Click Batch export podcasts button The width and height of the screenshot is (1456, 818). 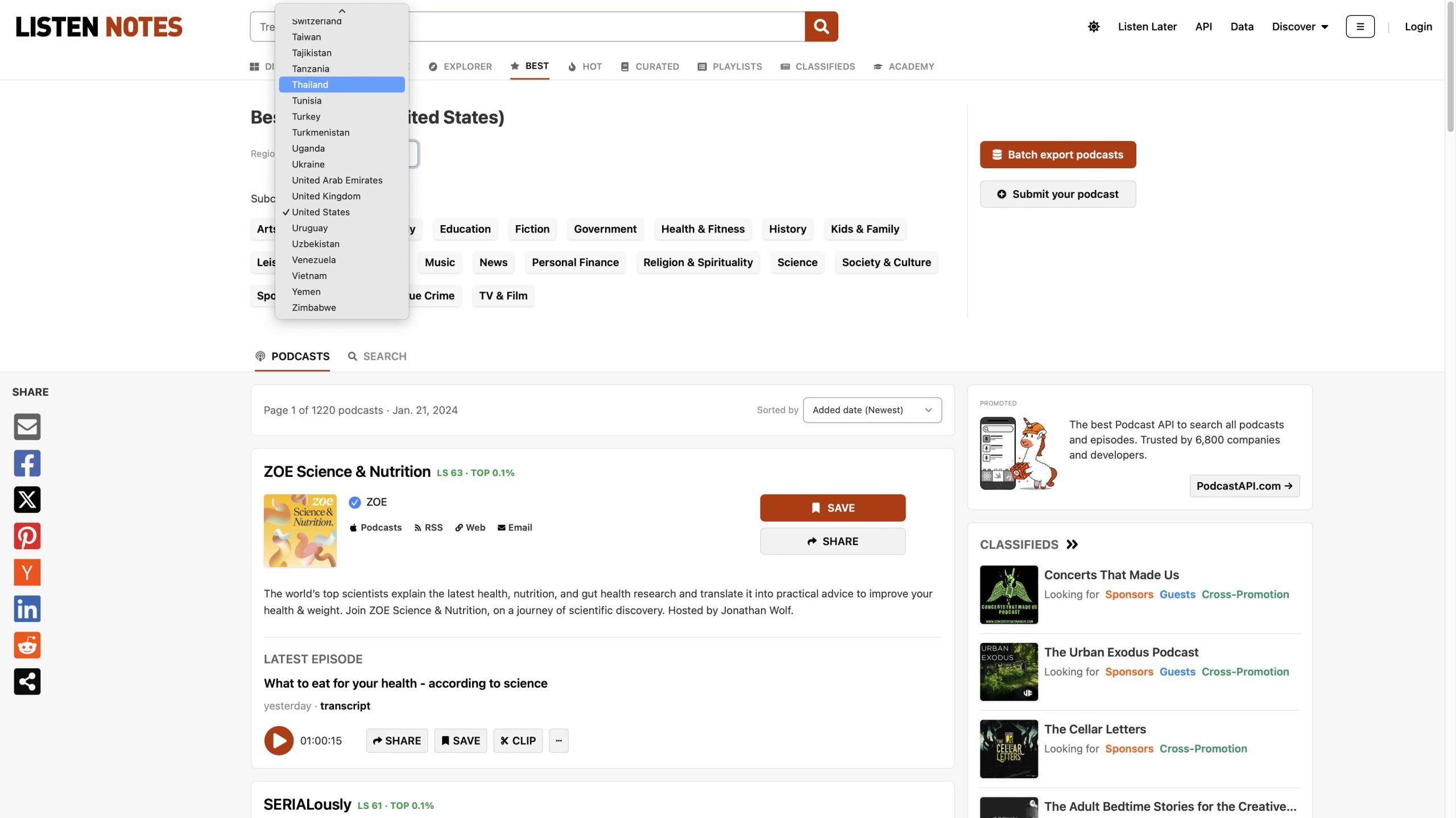point(1057,155)
